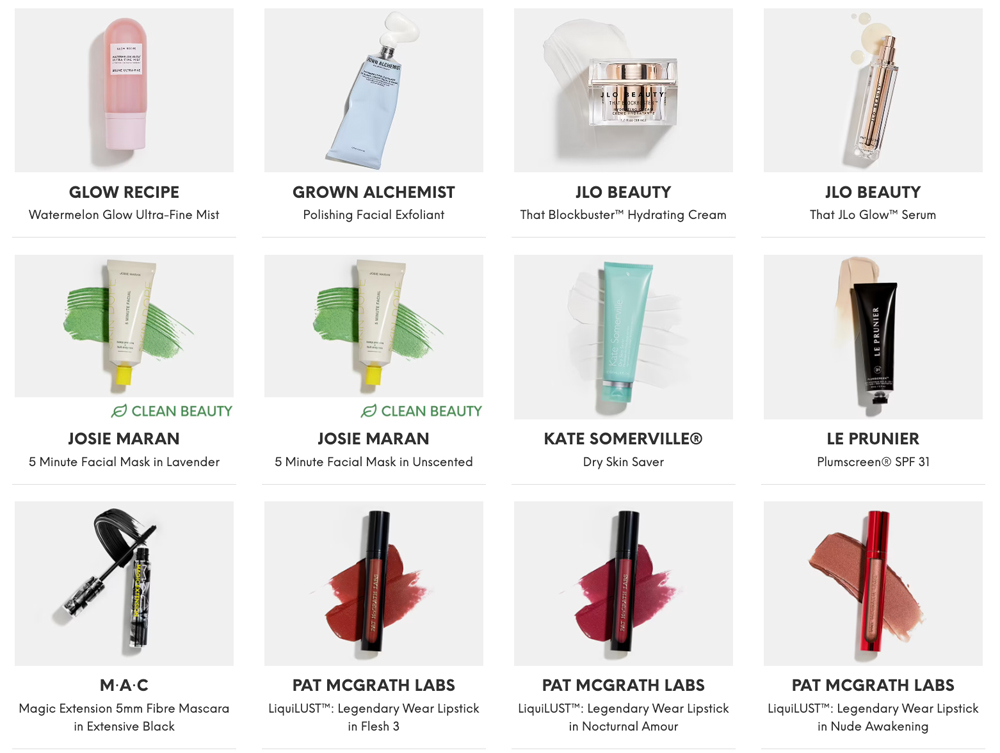
Task: Open the JLo Beauty Hydrating Cream jar image
Action: click(623, 90)
